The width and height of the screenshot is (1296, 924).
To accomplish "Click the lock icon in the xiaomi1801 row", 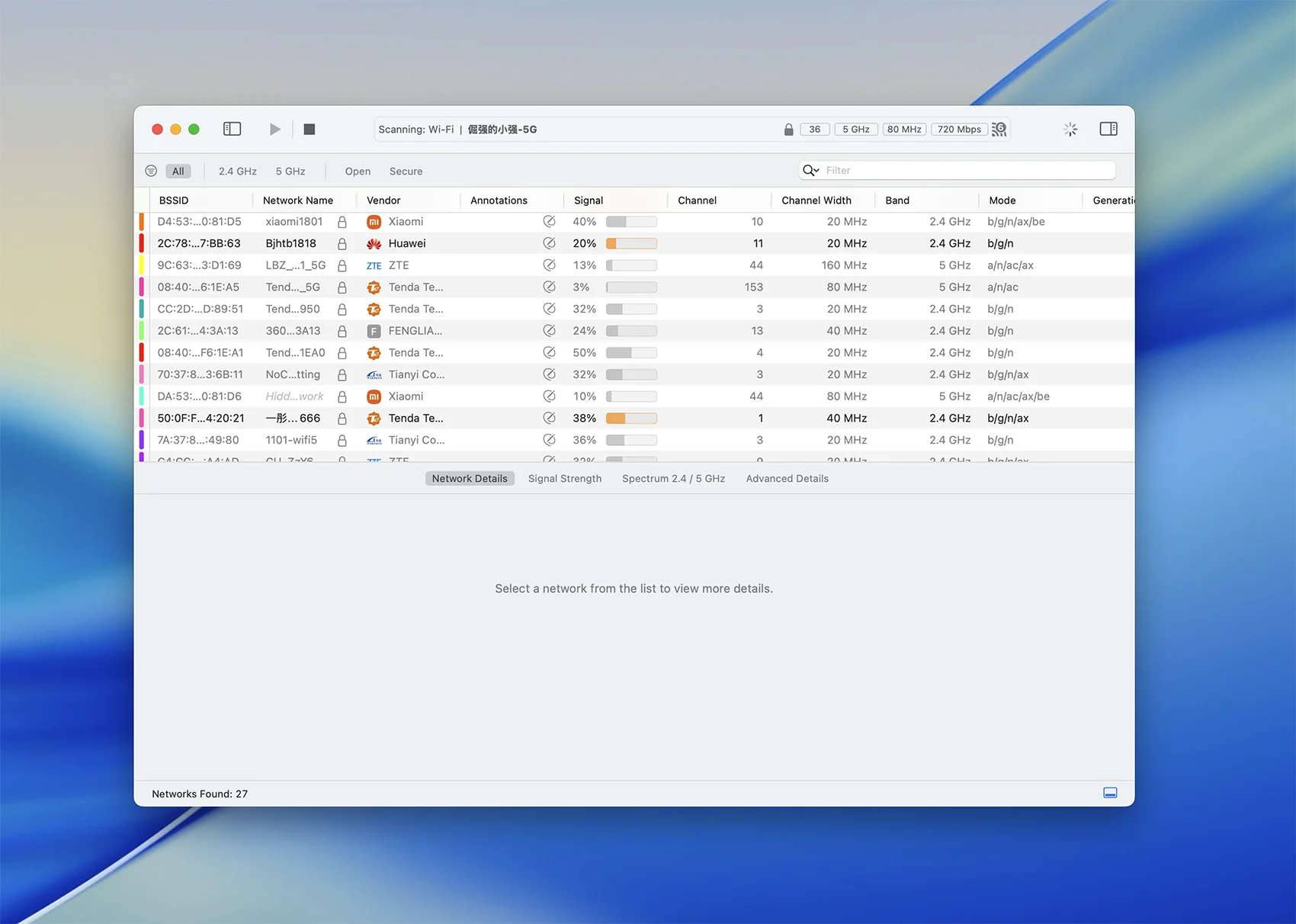I will click(342, 222).
